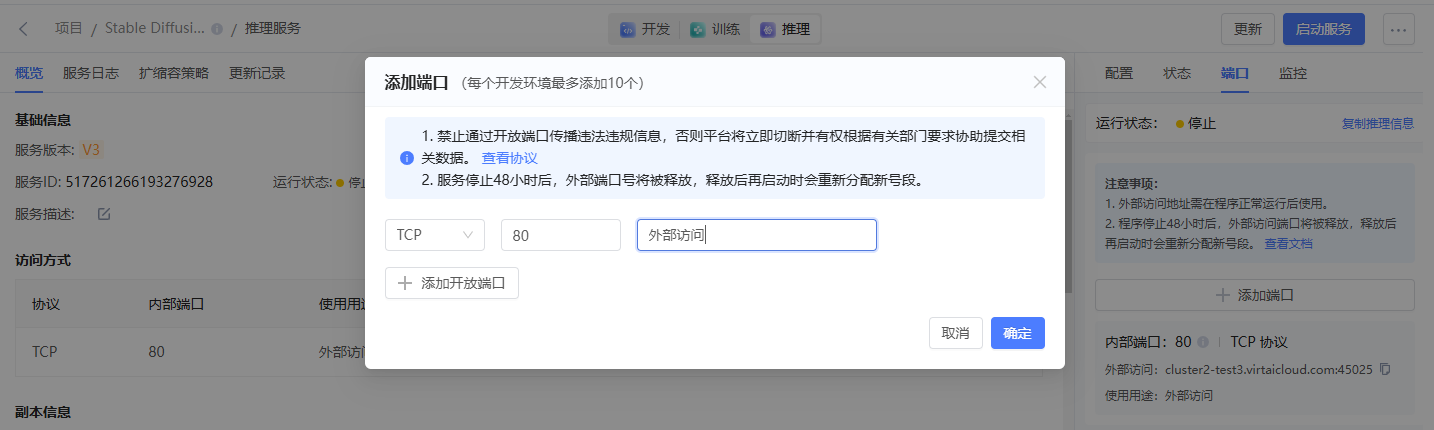Screen dimensions: 1434x430
Task: Copy the external access address icon
Action: click(1385, 369)
